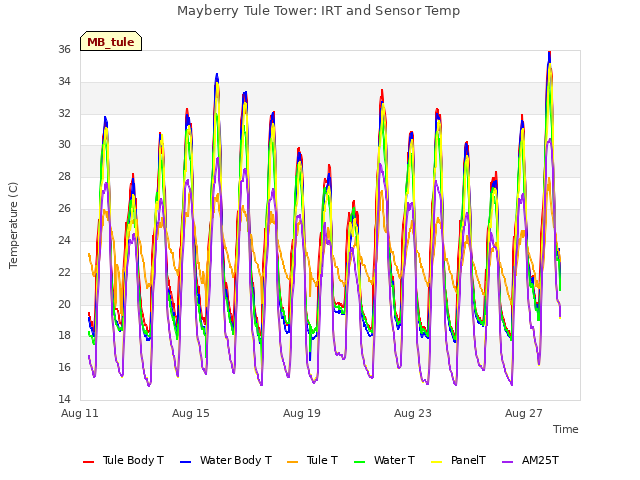
Task: Click the 16 y-axis tick label
Action: [64, 367]
